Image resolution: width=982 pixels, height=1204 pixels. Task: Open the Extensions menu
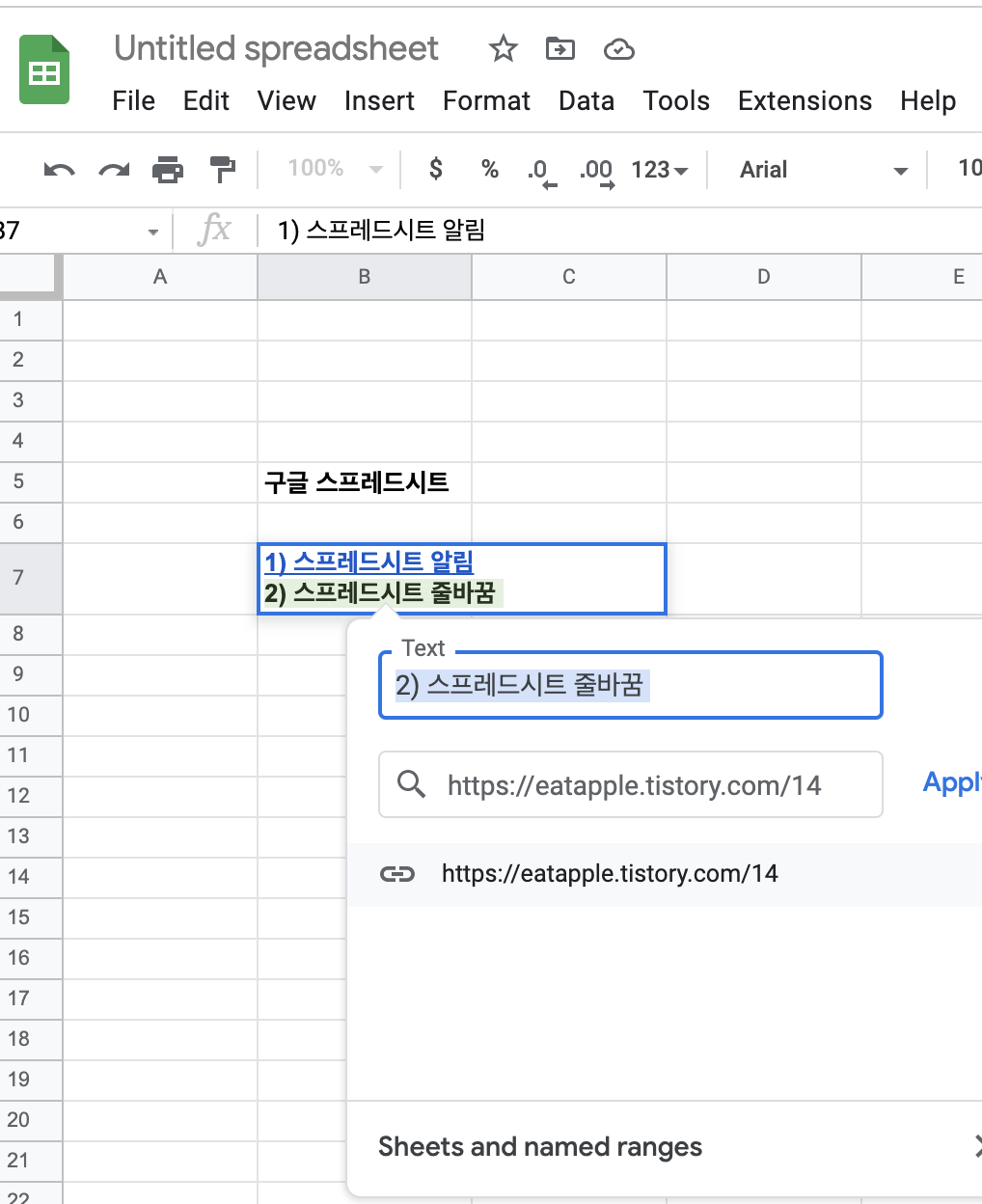805,101
